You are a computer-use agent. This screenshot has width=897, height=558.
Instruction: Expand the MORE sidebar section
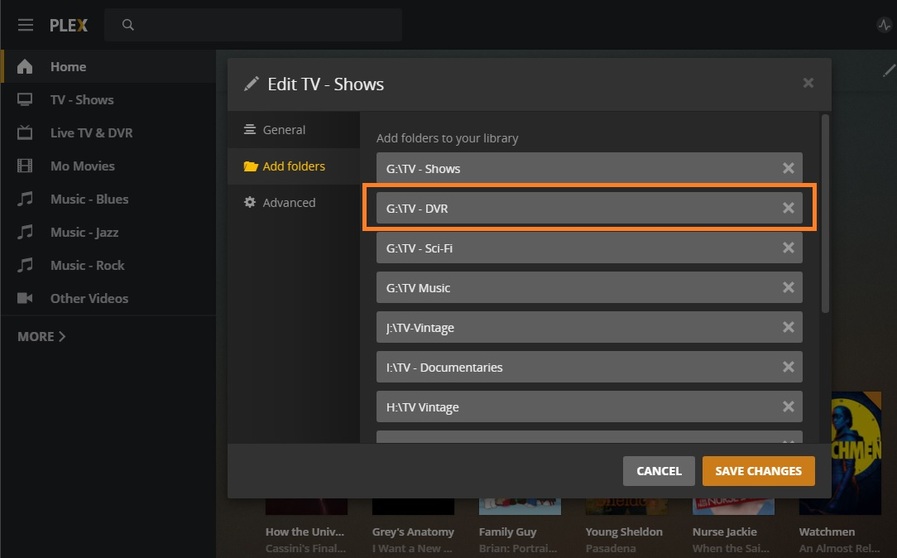pos(41,337)
